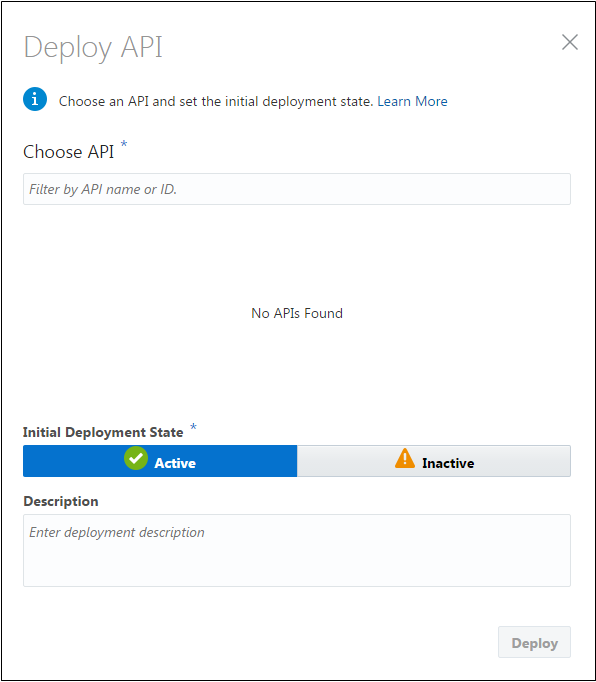Focus the Filter by API name field
Viewport: 596px width, 682px height.
(297, 189)
